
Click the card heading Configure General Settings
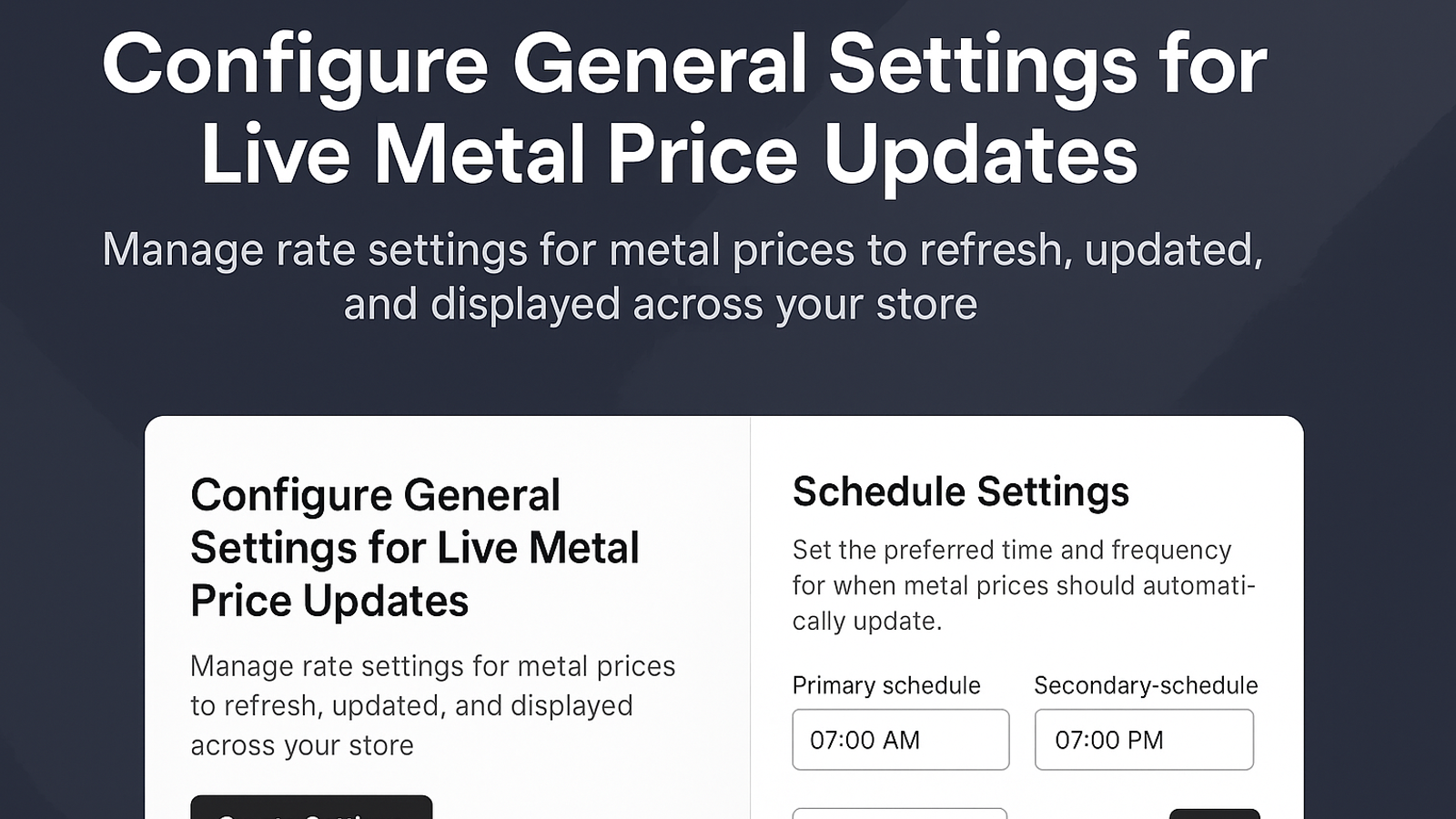pos(415,548)
